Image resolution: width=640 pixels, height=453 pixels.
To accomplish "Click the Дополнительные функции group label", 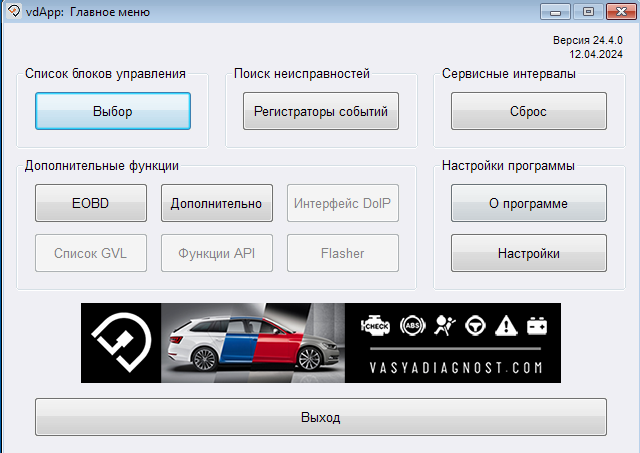I will [x=102, y=166].
